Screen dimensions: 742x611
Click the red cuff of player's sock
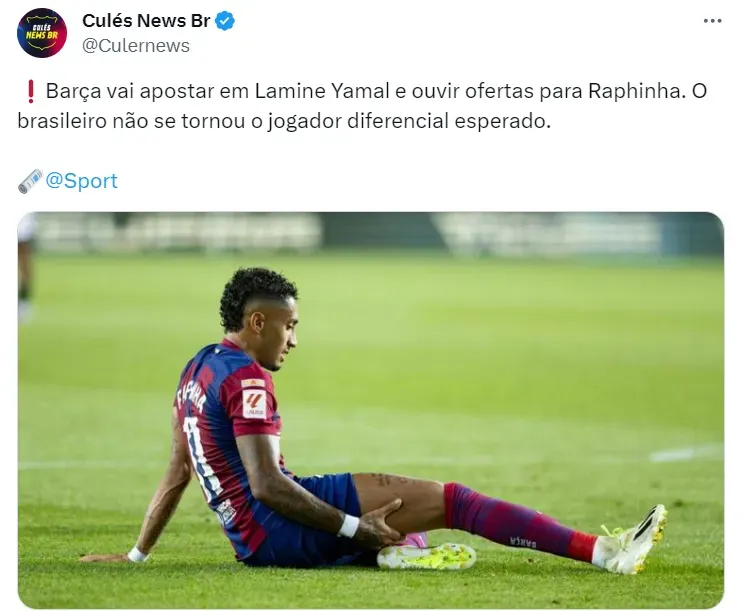[582, 546]
